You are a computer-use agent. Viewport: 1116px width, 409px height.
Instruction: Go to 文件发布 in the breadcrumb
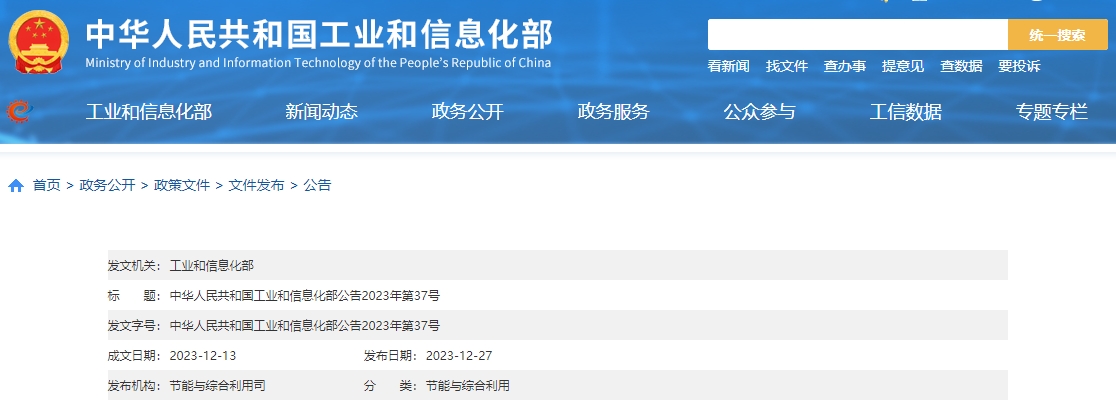(256, 185)
